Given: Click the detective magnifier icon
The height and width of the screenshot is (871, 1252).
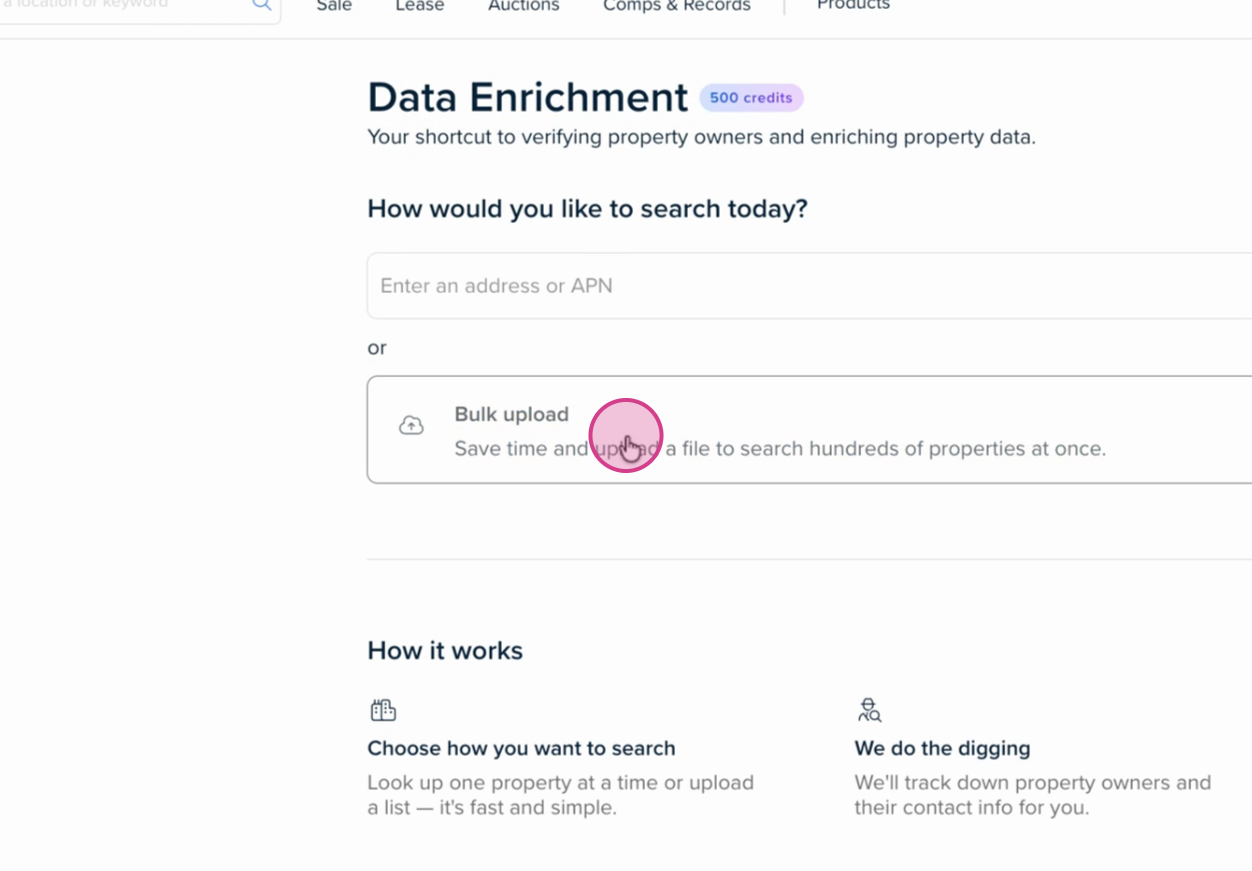Looking at the screenshot, I should [869, 710].
